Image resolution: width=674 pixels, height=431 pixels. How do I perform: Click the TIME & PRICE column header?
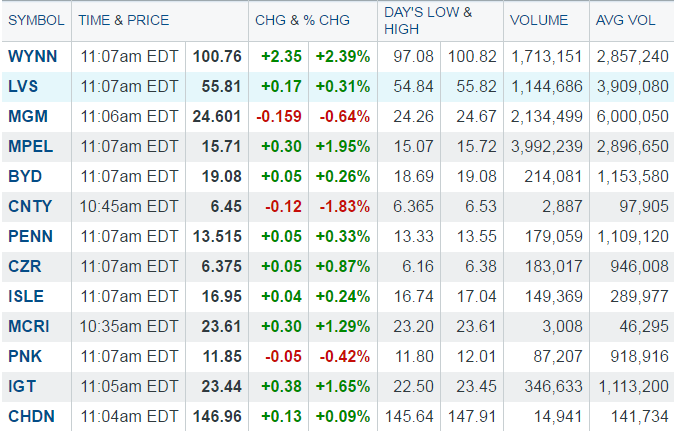(123, 20)
